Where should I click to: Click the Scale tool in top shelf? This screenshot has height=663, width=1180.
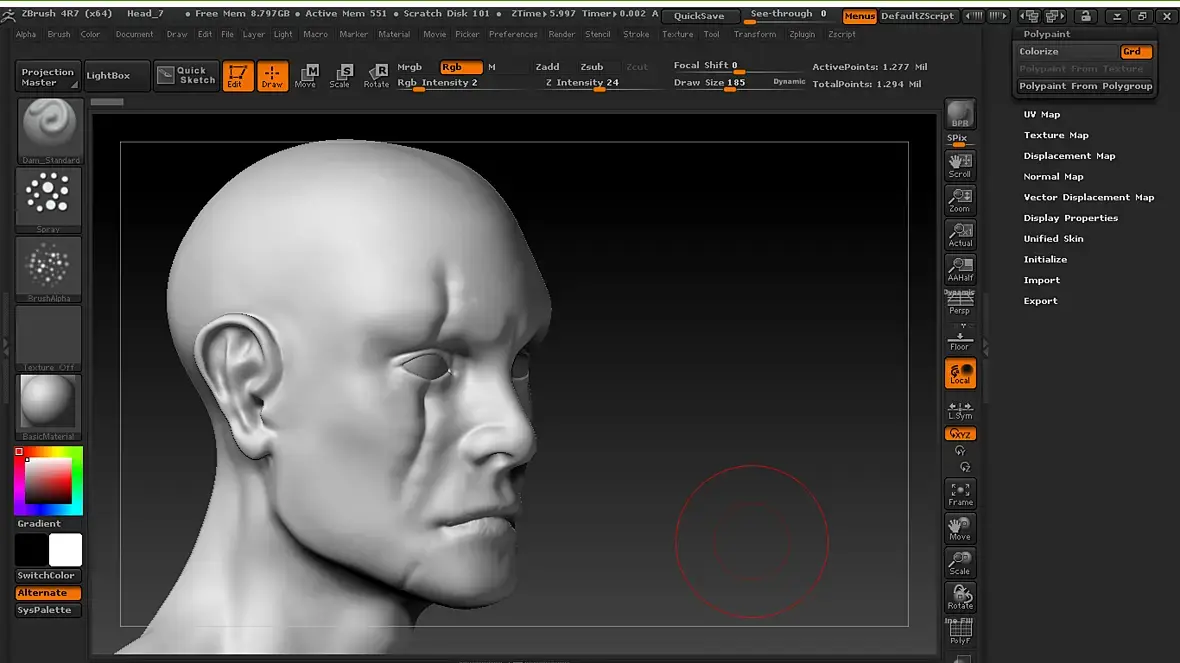click(x=341, y=75)
